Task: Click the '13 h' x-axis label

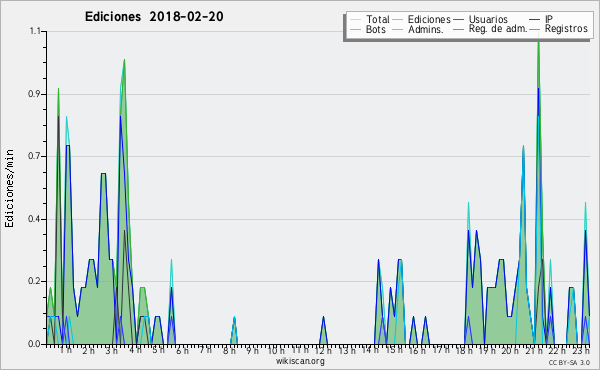Action: (x=347, y=350)
